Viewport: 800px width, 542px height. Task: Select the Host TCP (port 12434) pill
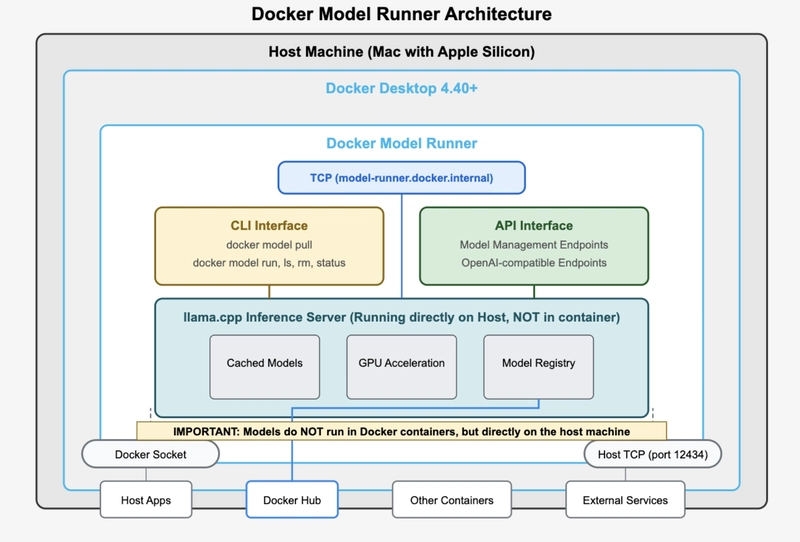coord(653,454)
